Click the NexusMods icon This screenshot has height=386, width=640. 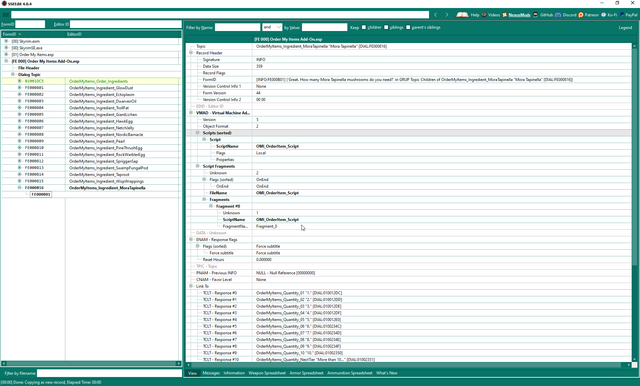click(504, 15)
